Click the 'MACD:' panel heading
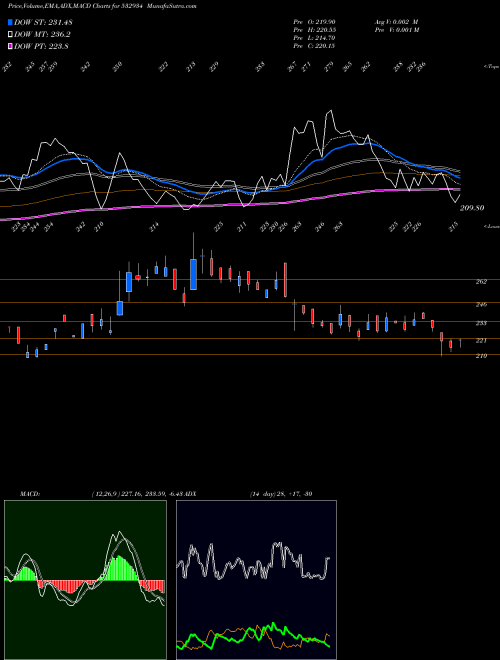This screenshot has height=660, width=500. point(30,494)
